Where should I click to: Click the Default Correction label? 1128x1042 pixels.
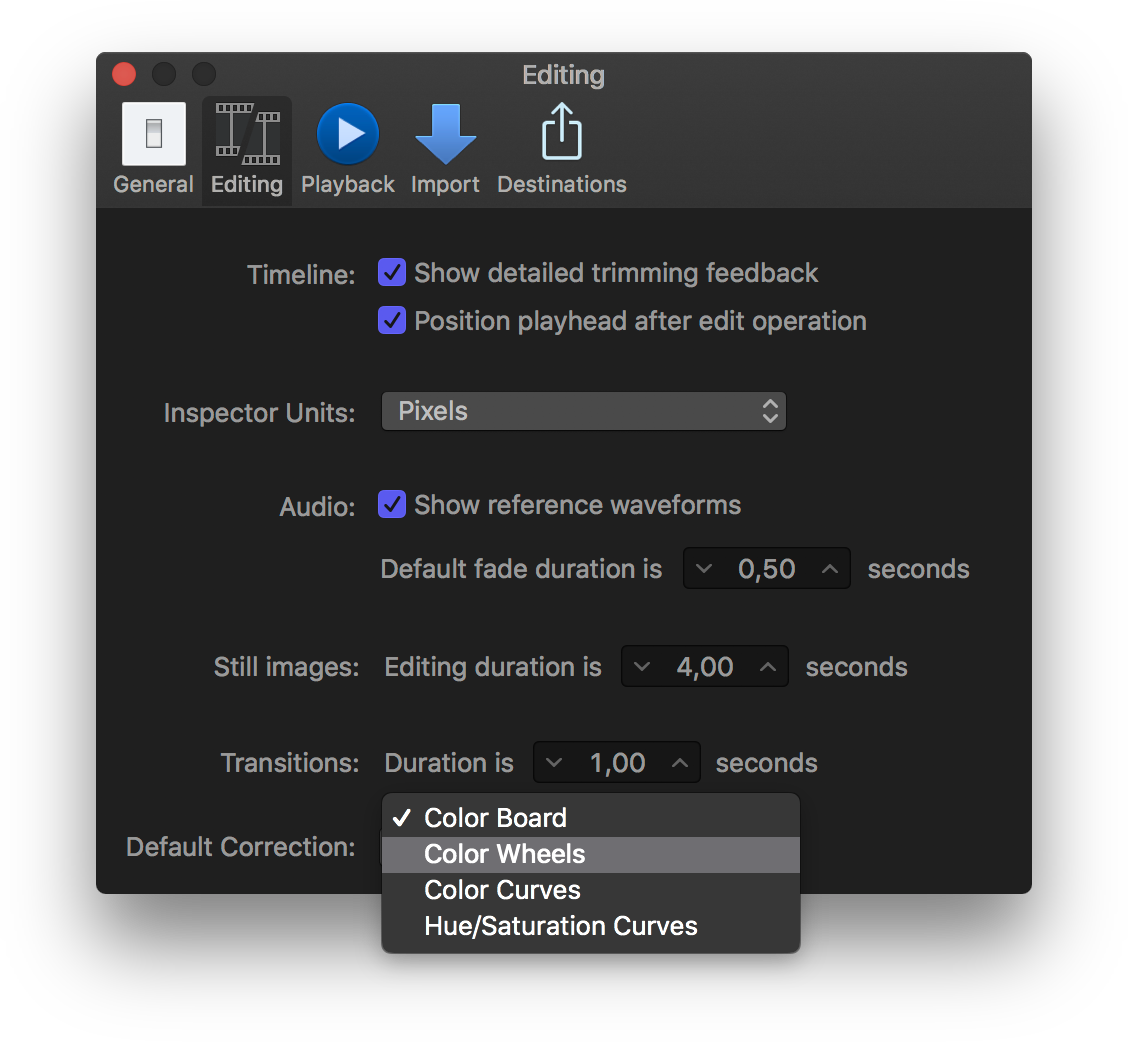click(240, 847)
